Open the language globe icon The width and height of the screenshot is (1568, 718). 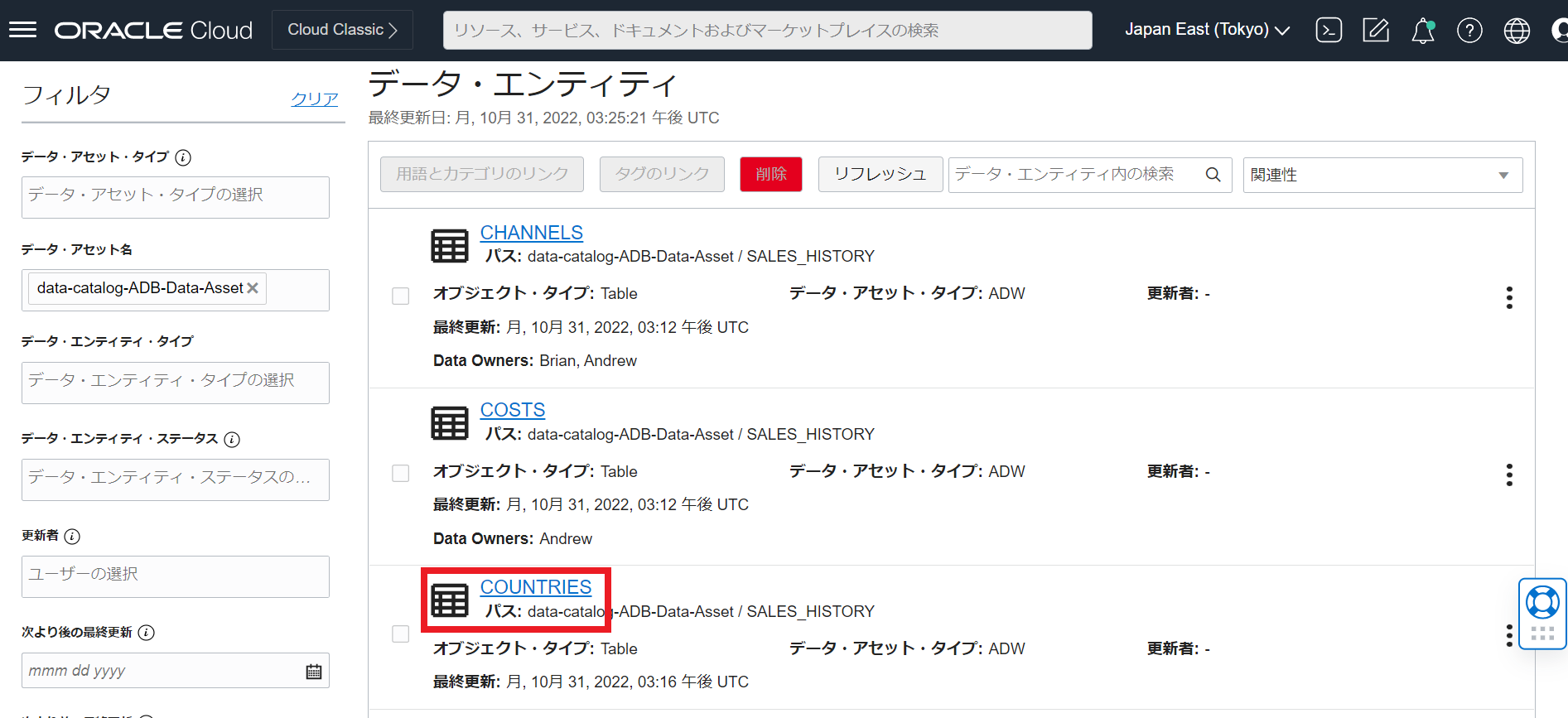click(x=1517, y=31)
